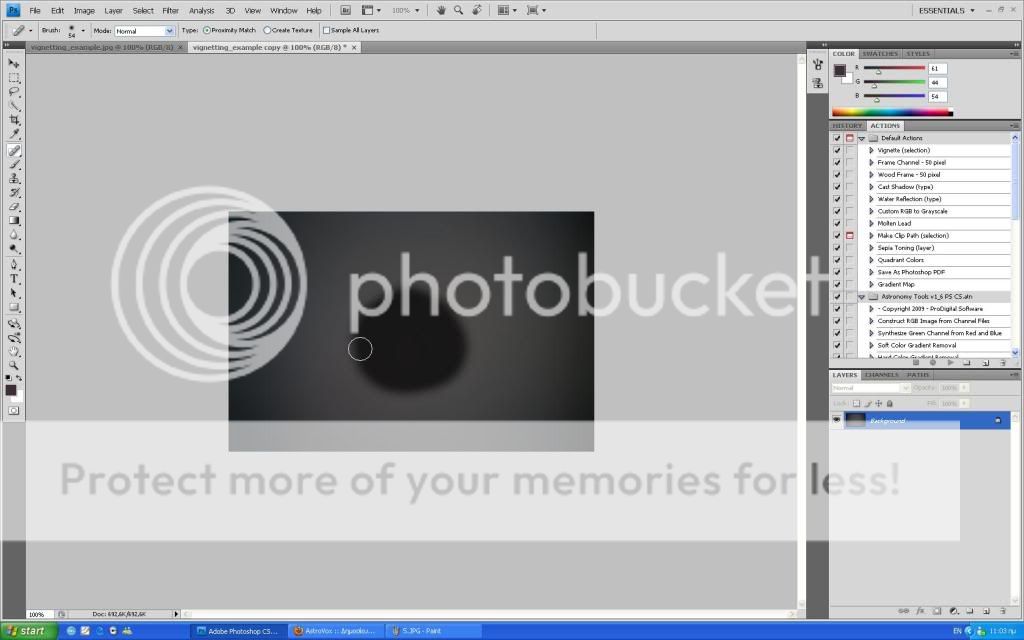This screenshot has height=640, width=1024.
Task: Open the Filter menu
Action: pos(171,10)
